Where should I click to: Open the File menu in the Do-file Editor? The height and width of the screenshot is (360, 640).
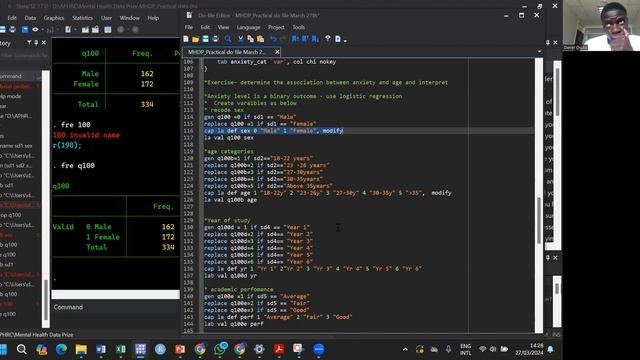[x=189, y=27]
